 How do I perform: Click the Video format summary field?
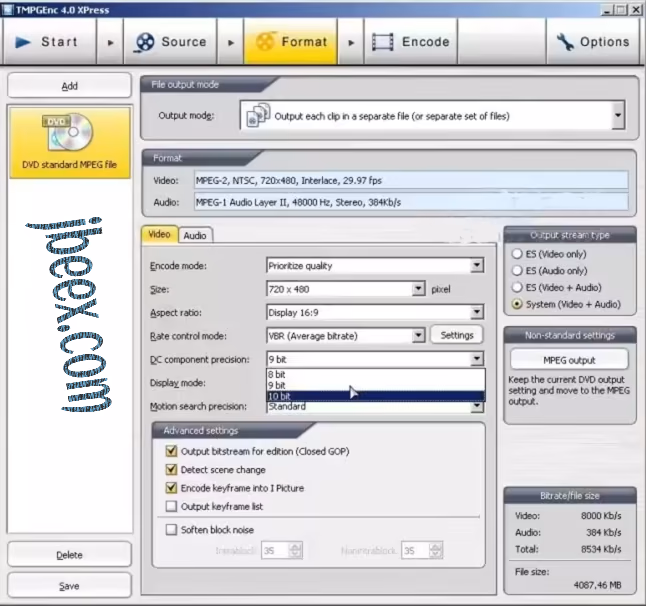pyautogui.click(x=411, y=180)
